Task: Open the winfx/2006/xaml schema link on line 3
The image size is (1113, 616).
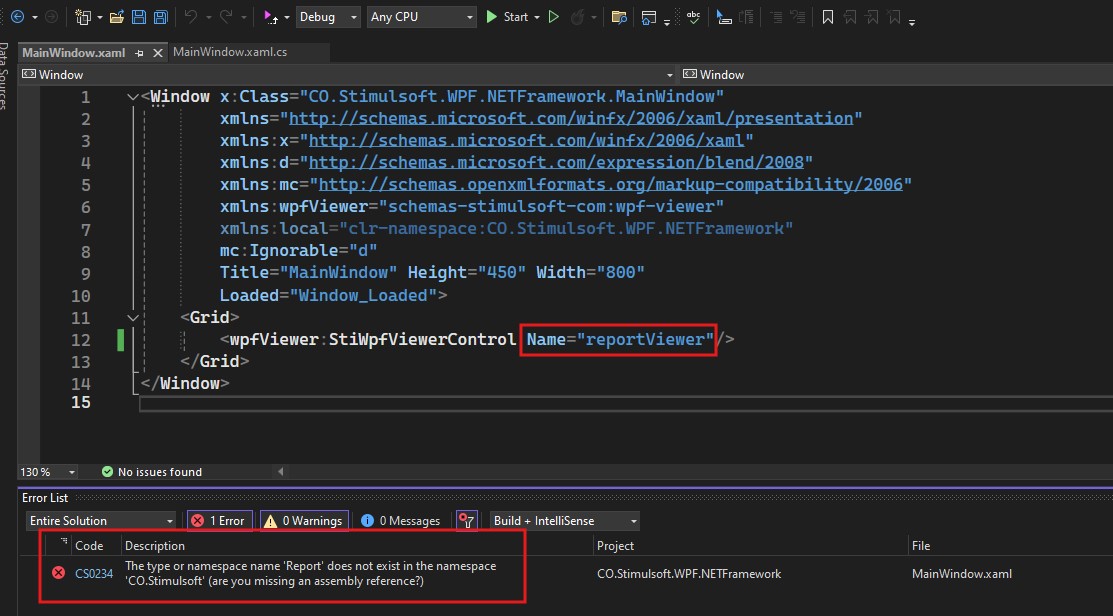Action: 526,141
